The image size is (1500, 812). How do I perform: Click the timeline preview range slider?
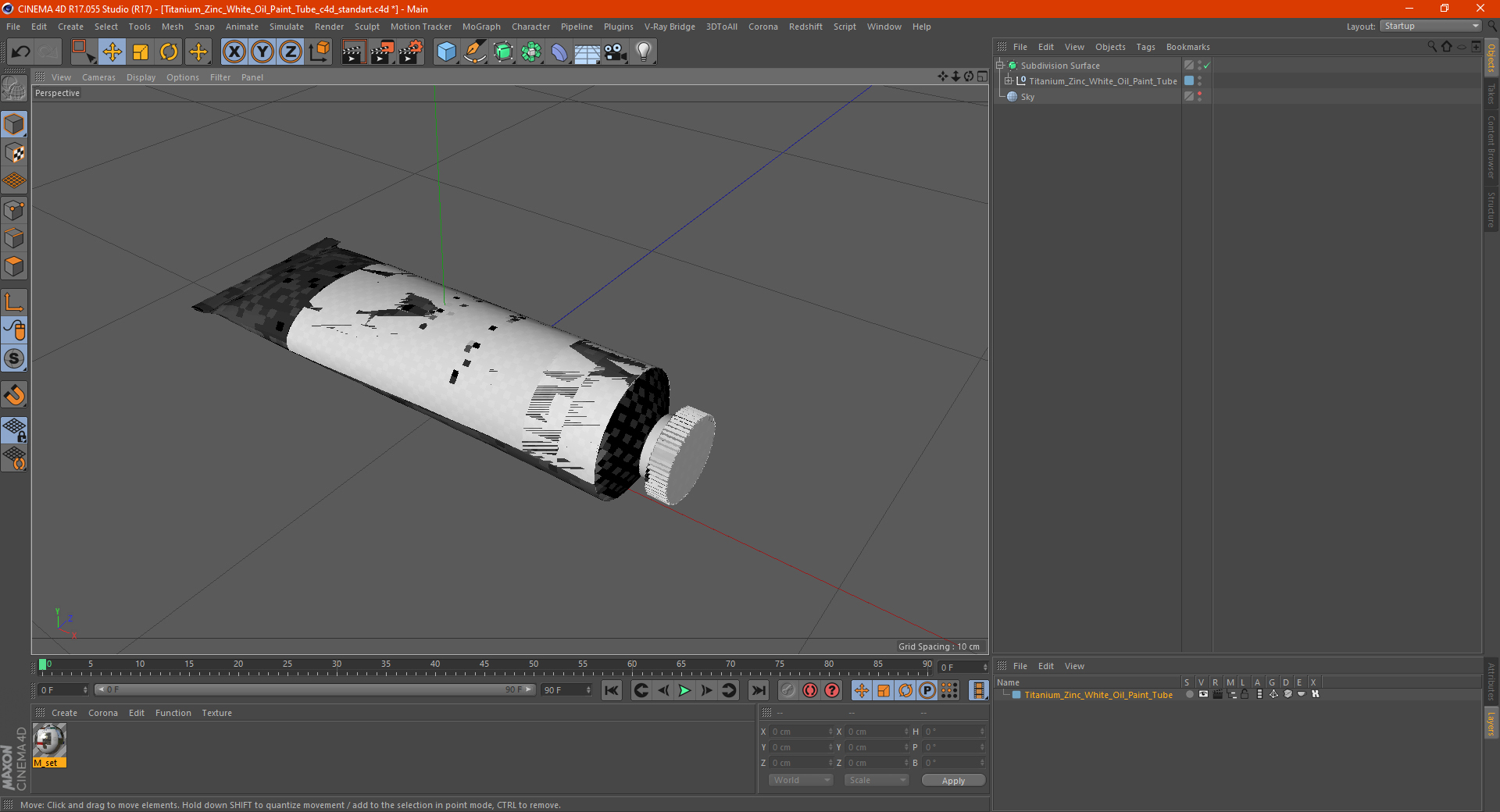point(315,689)
